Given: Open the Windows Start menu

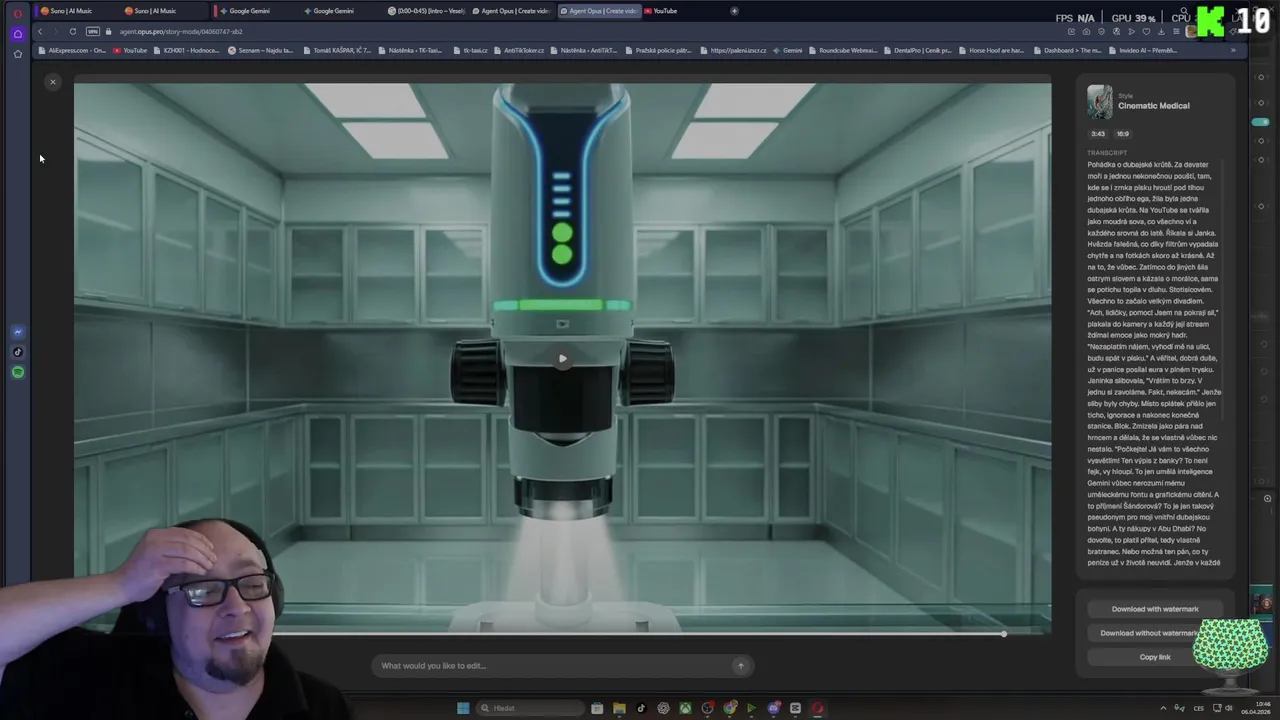Looking at the screenshot, I should (463, 708).
